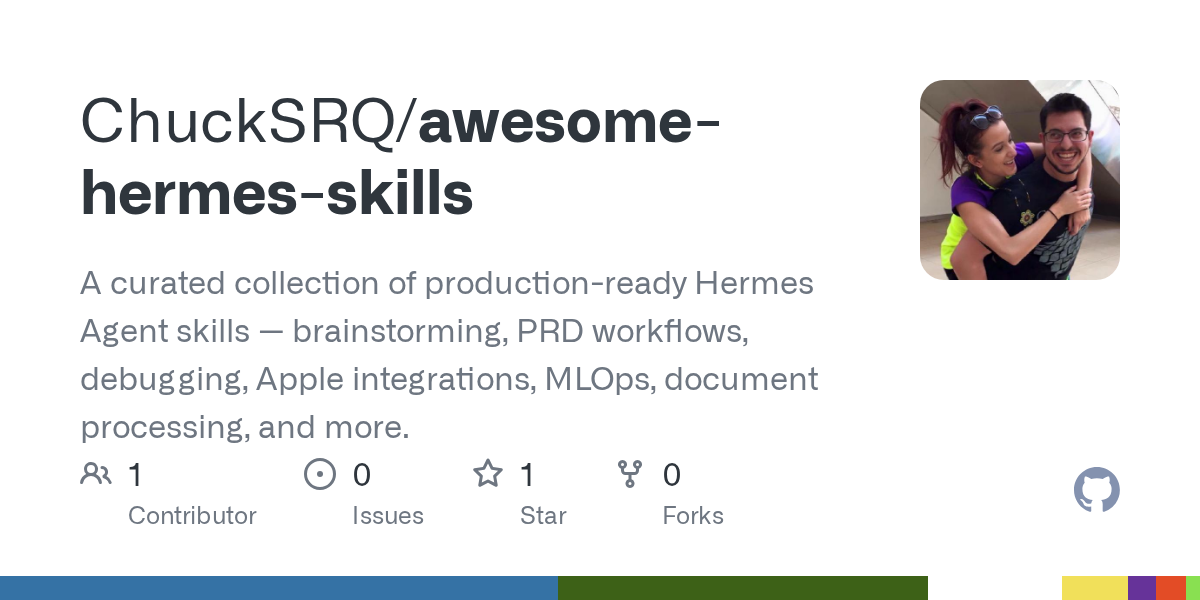Image resolution: width=1200 pixels, height=600 pixels.
Task: Click the purple language bar segment
Action: 1142,588
